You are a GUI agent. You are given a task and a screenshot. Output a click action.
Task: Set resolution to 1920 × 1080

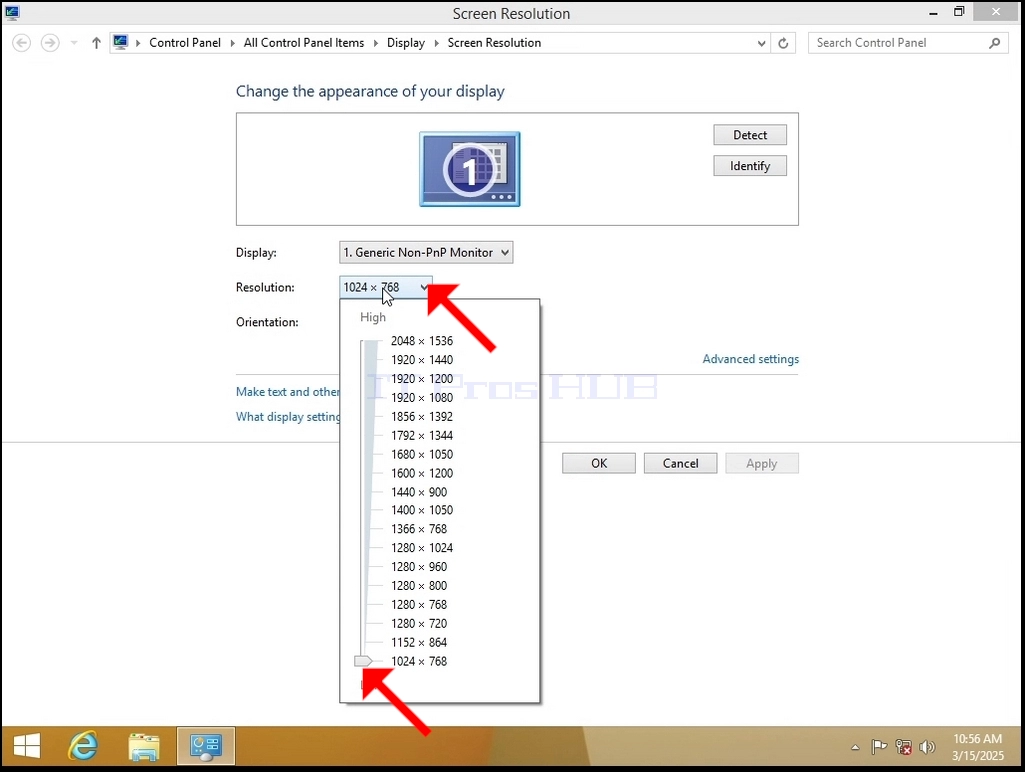(x=422, y=397)
